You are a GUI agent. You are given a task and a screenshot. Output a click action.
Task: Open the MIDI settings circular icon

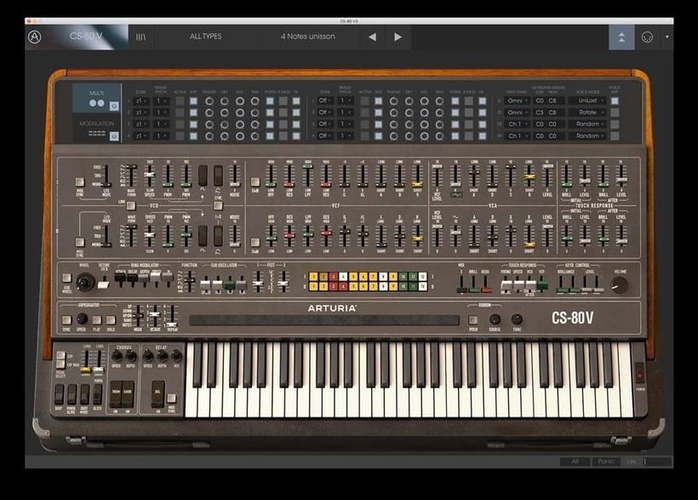[647, 37]
